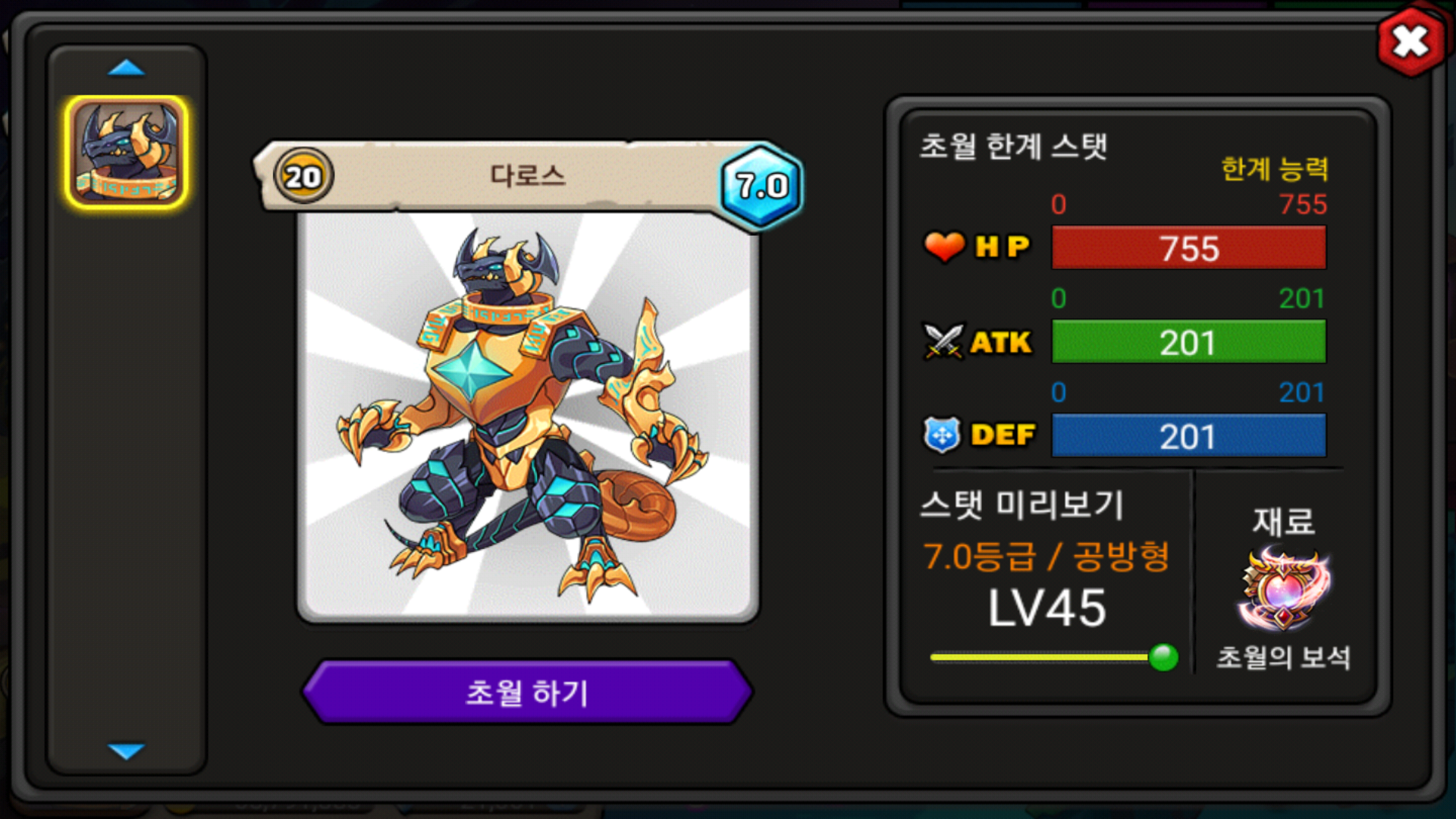The height and width of the screenshot is (819, 1456).
Task: Click the 스탯 미리보기 heading
Action: (x=1021, y=505)
